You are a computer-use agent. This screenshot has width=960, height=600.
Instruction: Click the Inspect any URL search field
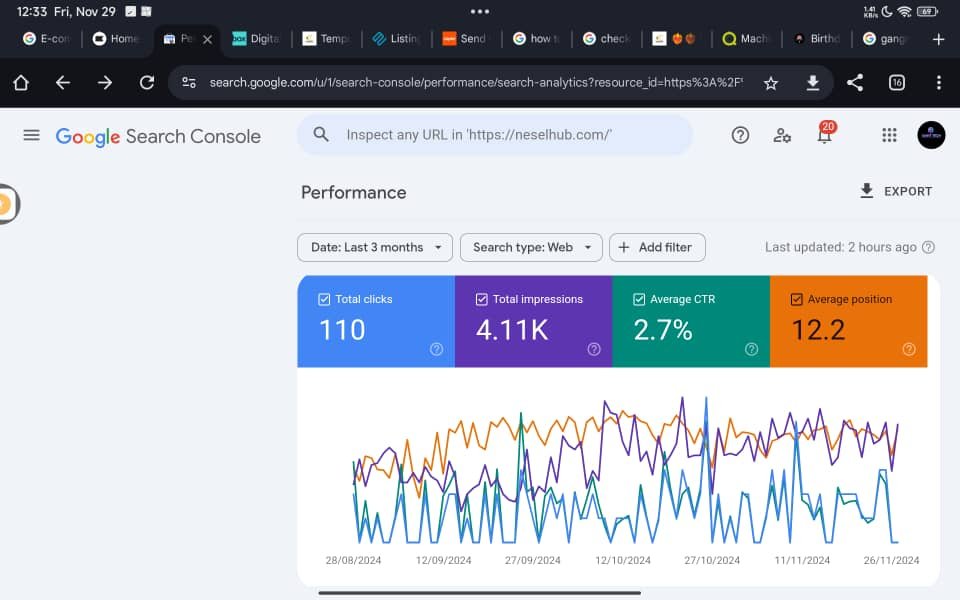click(x=495, y=134)
